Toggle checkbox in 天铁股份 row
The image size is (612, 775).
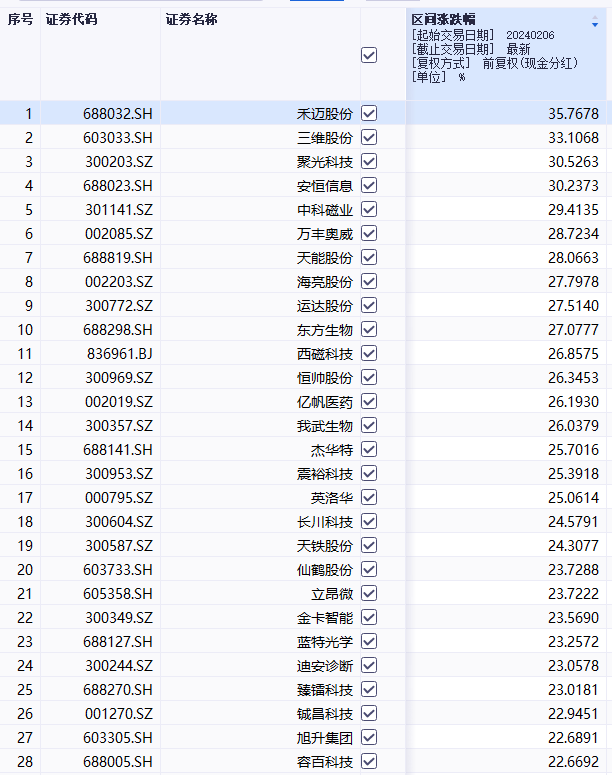pyautogui.click(x=369, y=545)
